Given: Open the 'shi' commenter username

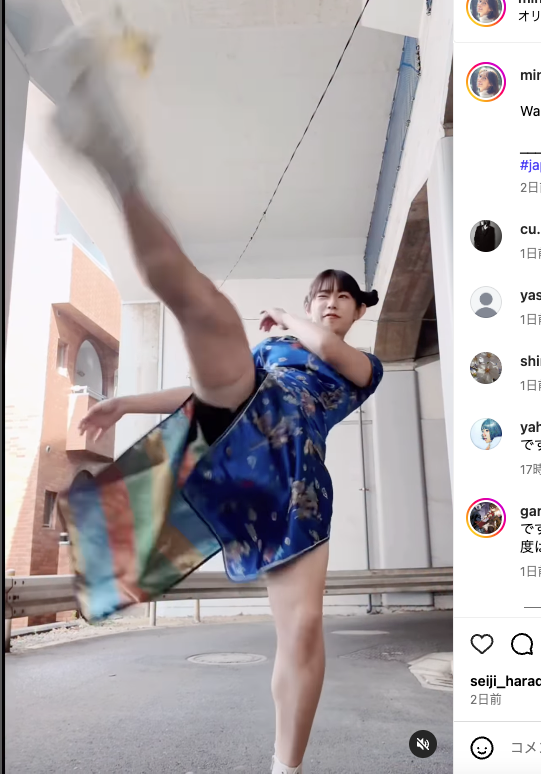Looking at the screenshot, I should point(530,361).
